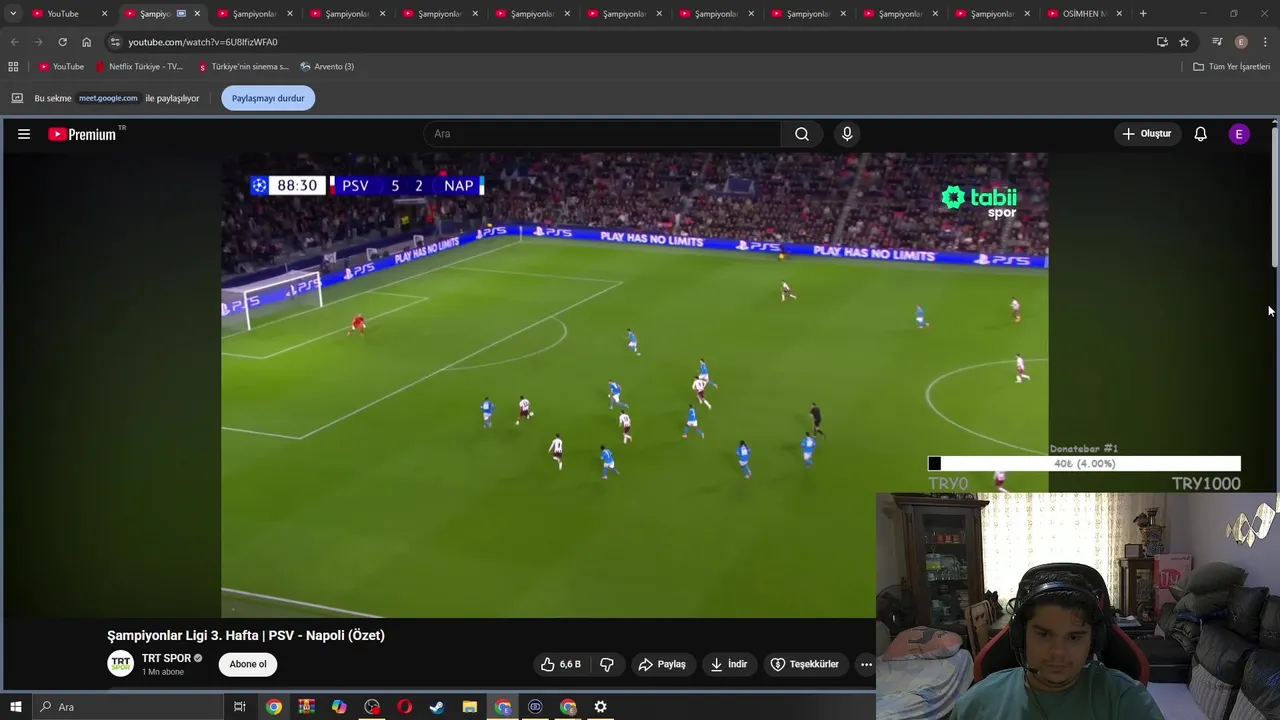Open Steam from the taskbar
Viewport: 1280px width, 720px height.
point(437,707)
